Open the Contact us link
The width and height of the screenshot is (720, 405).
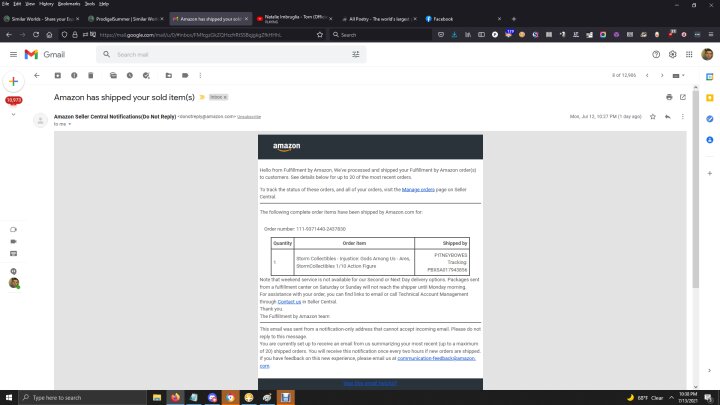pos(289,302)
